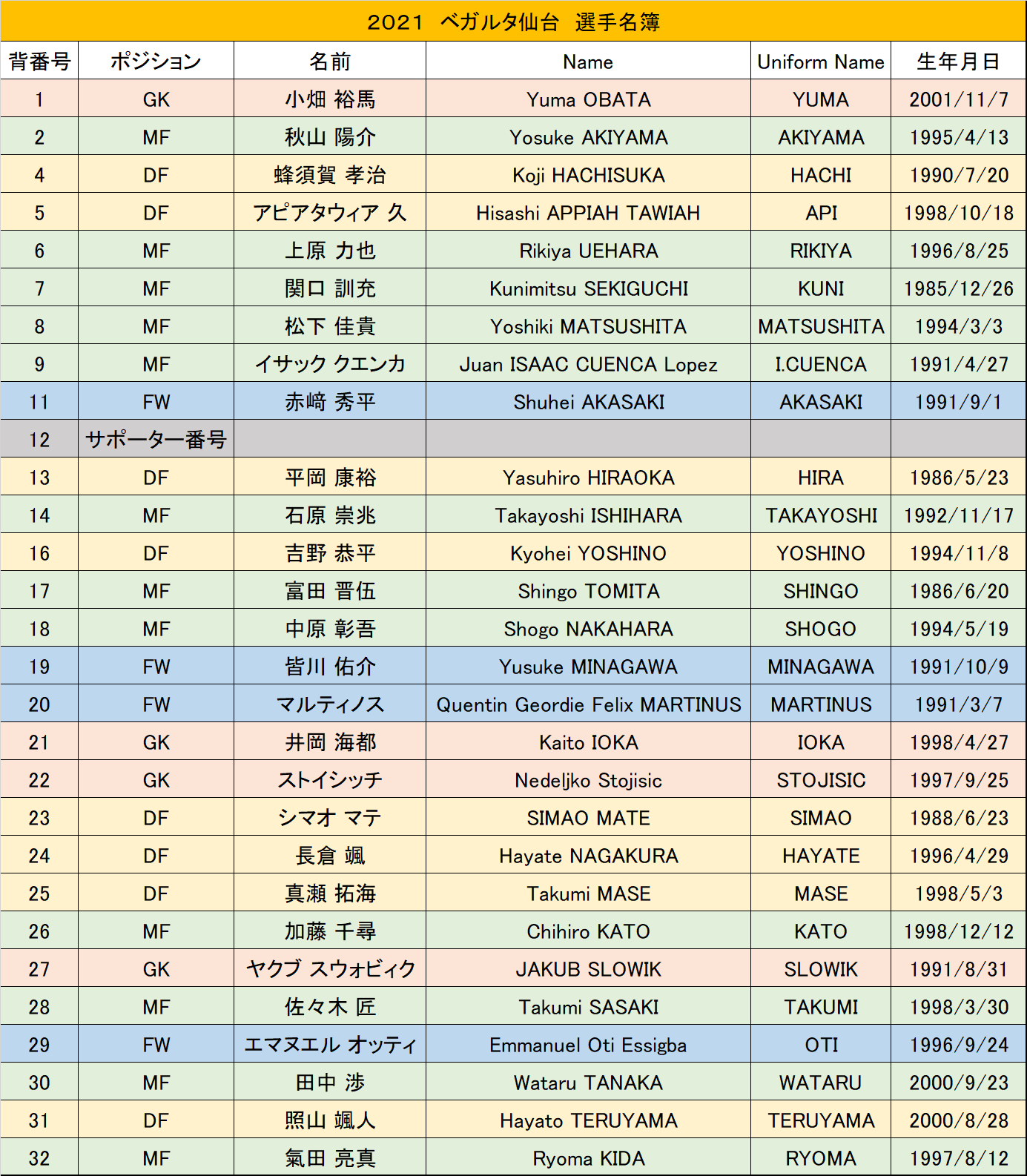The image size is (1027, 1176).
Task: Click the uniform name 'HACHI'
Action: click(821, 174)
